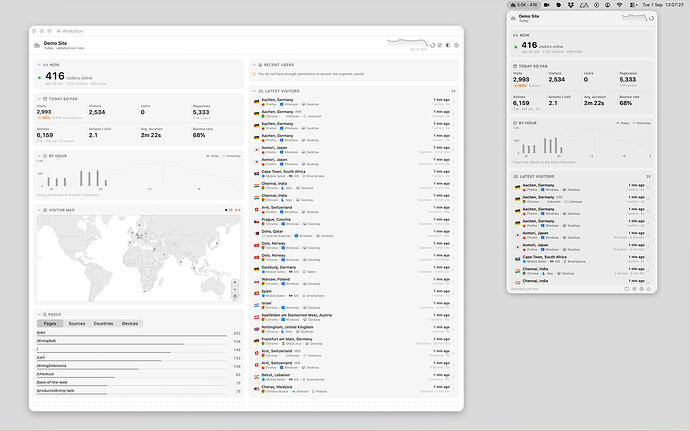
Task: Click the /diving/indonesia page row
Action: (x=139, y=367)
